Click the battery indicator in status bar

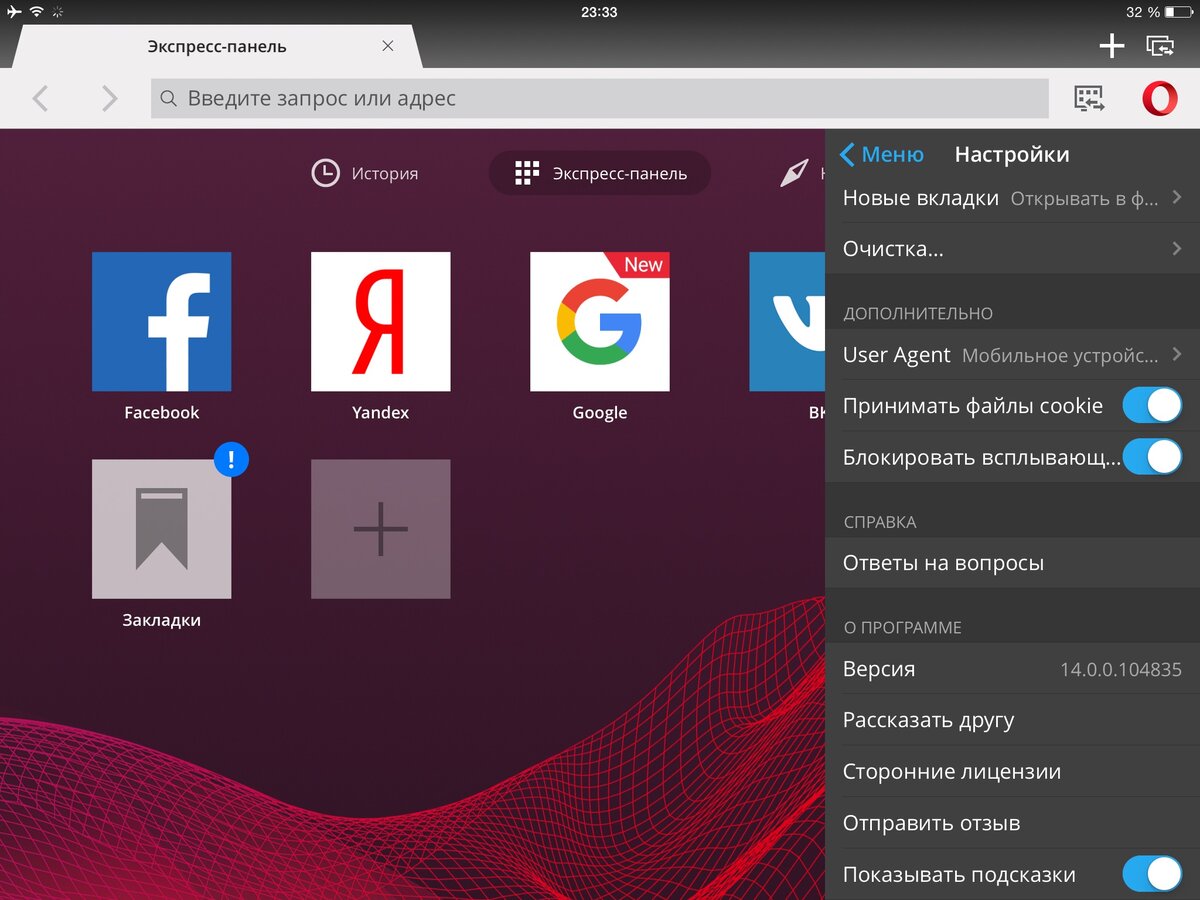(x=1180, y=12)
